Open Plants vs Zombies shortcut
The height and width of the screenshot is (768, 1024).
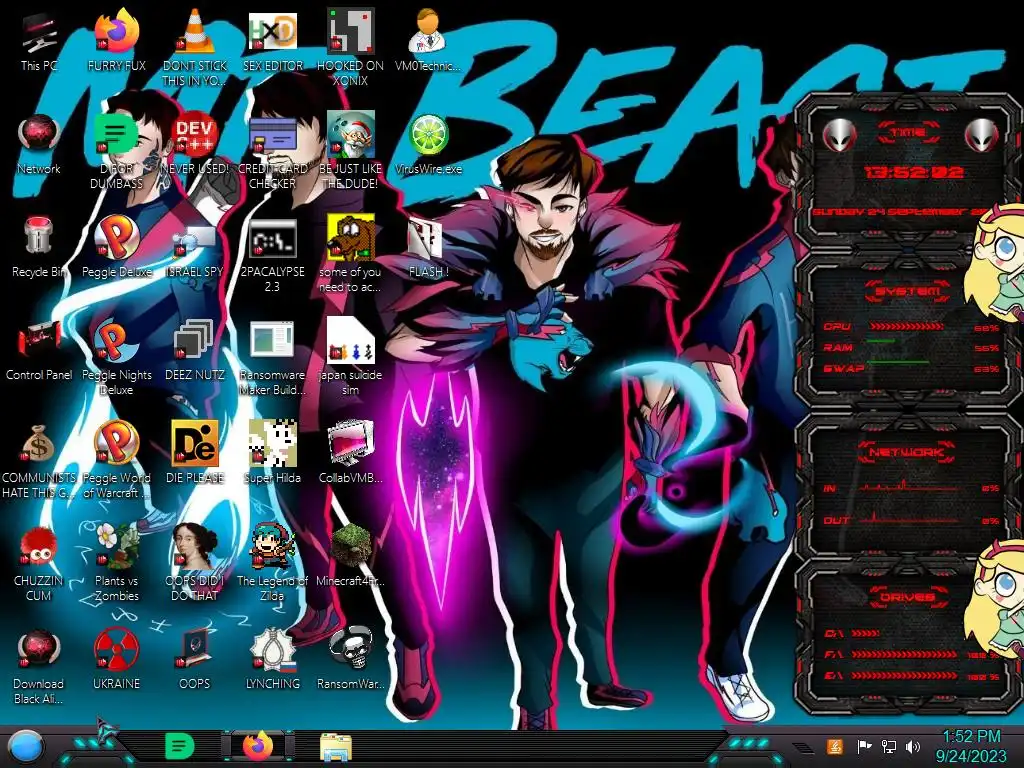[117, 546]
